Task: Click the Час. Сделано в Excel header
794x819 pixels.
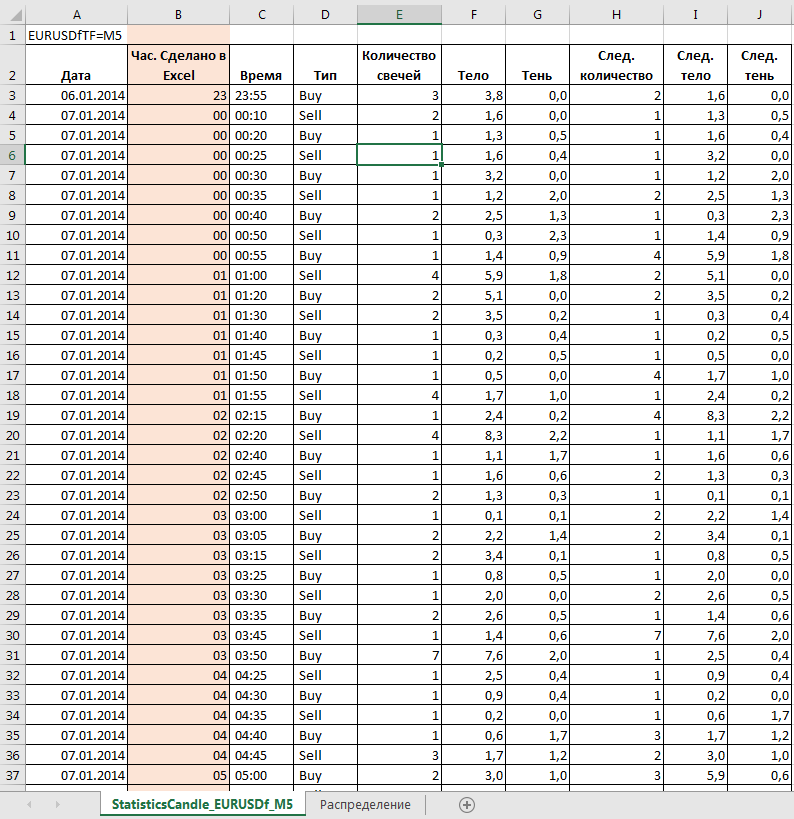Action: click(178, 65)
